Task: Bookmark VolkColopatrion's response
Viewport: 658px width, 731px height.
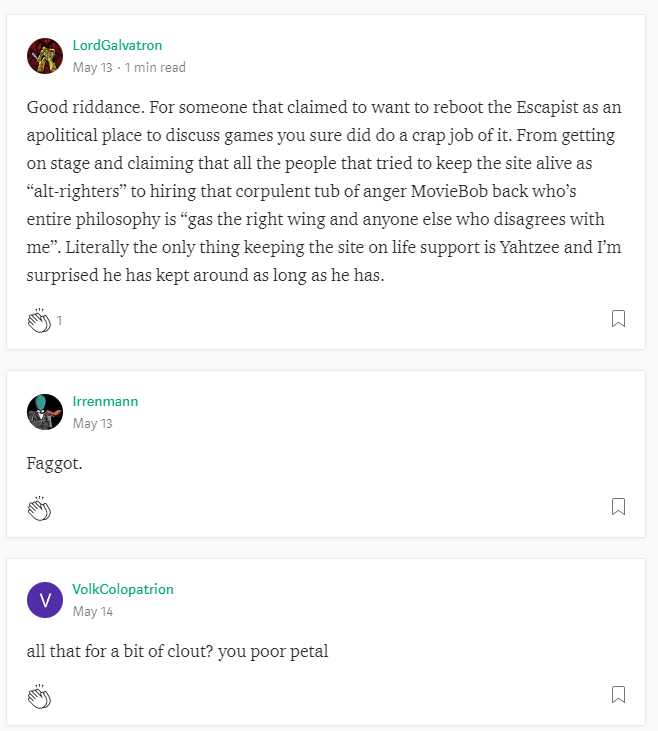Action: coord(618,695)
